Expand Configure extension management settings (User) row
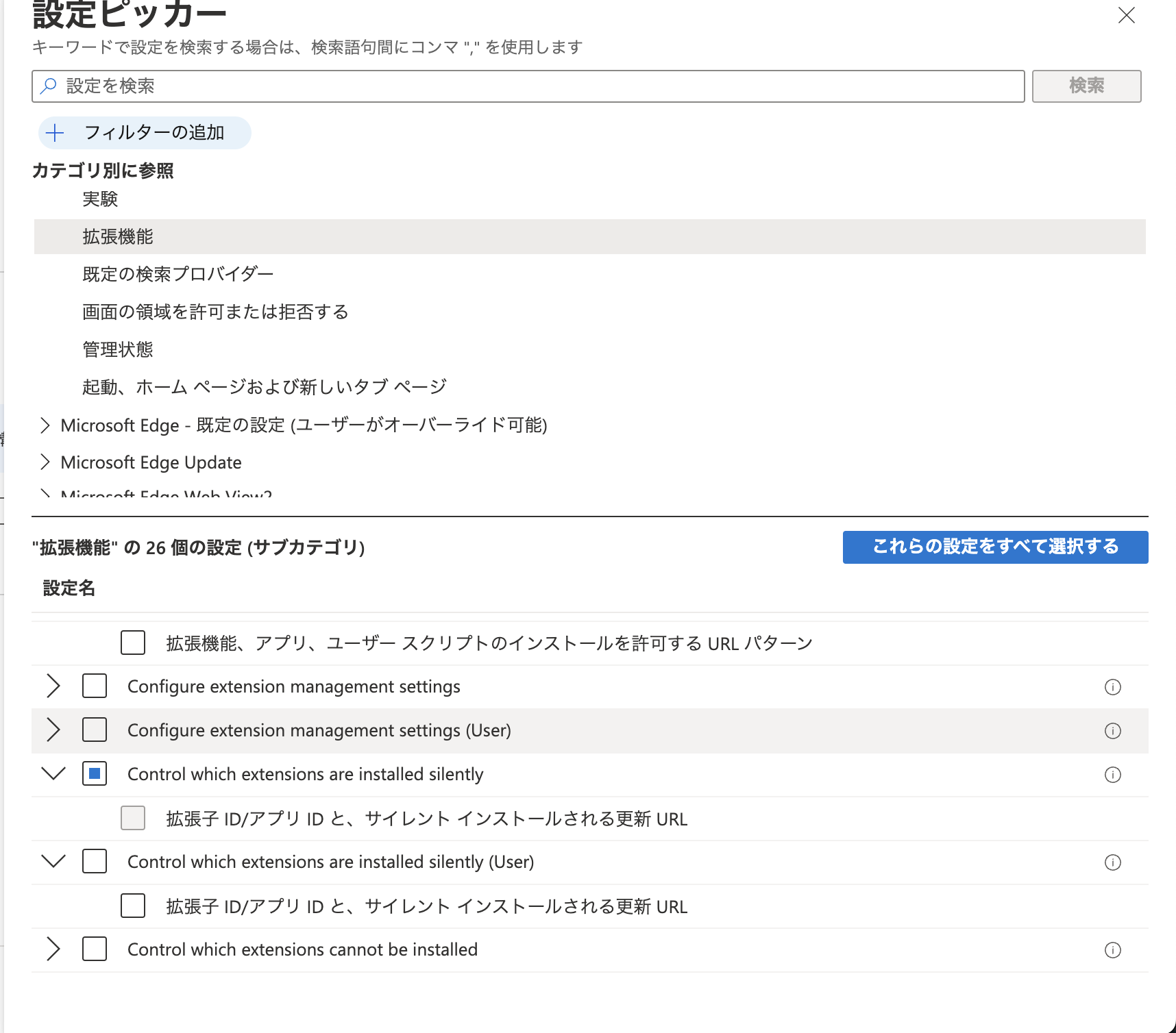 point(53,730)
